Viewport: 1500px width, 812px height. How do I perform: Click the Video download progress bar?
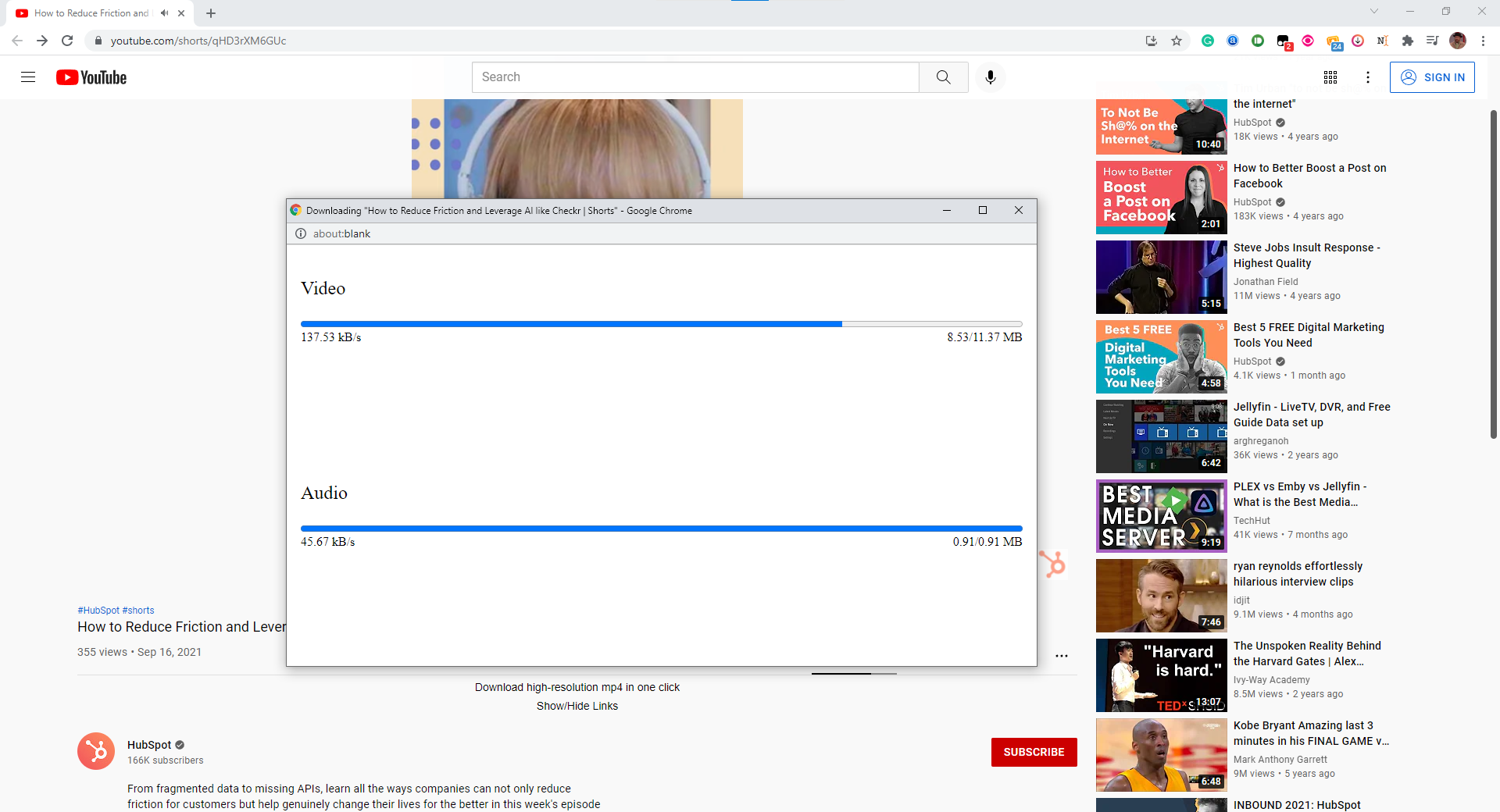pyautogui.click(x=662, y=324)
